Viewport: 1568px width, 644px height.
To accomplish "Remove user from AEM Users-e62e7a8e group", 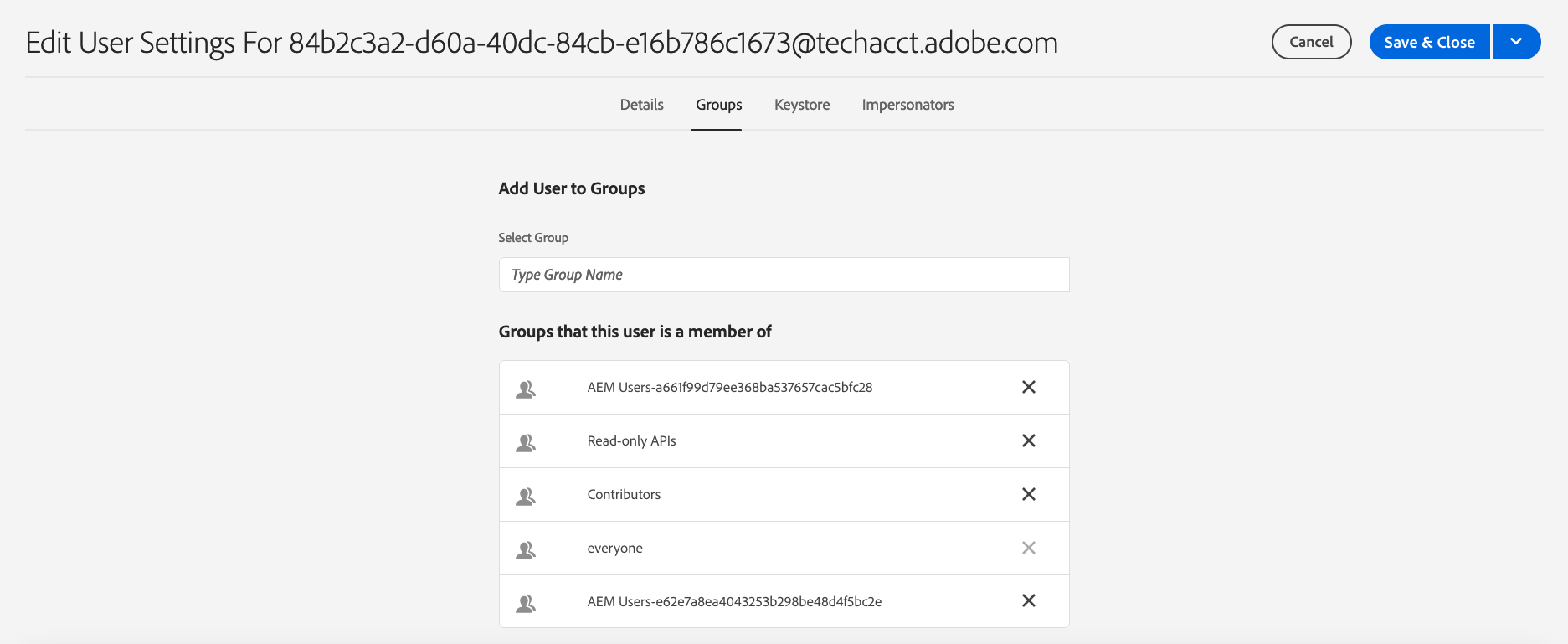I will [1029, 600].
